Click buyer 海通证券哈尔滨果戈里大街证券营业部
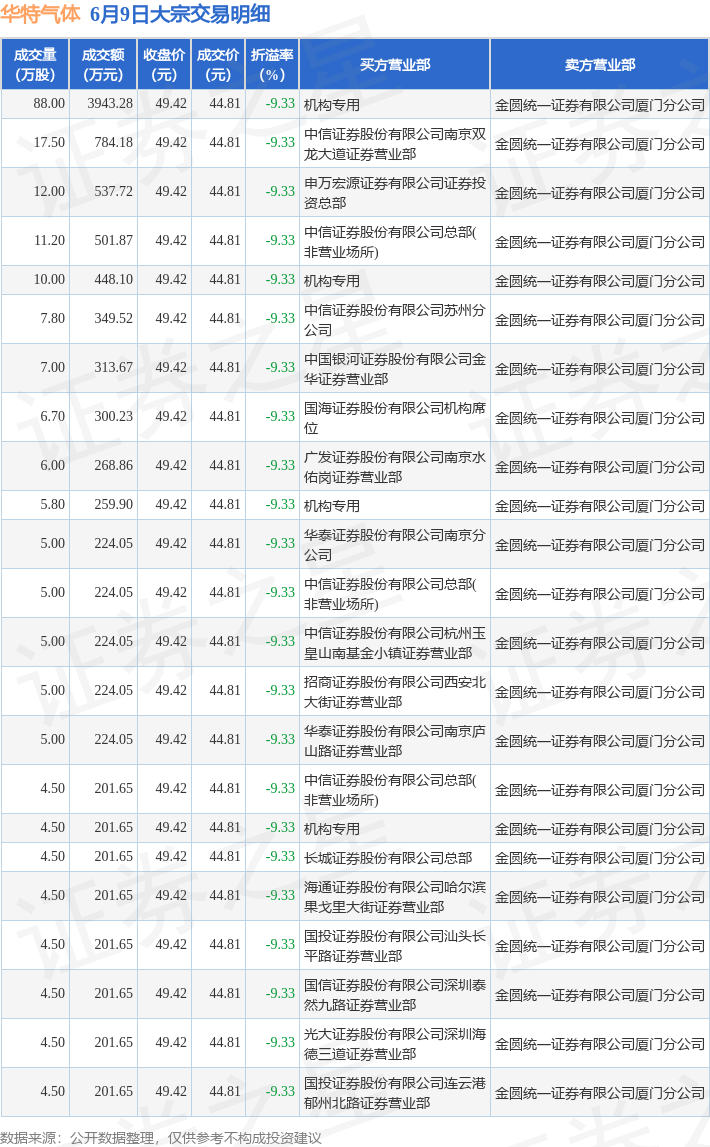This screenshot has width=710, height=1147. coord(395,898)
